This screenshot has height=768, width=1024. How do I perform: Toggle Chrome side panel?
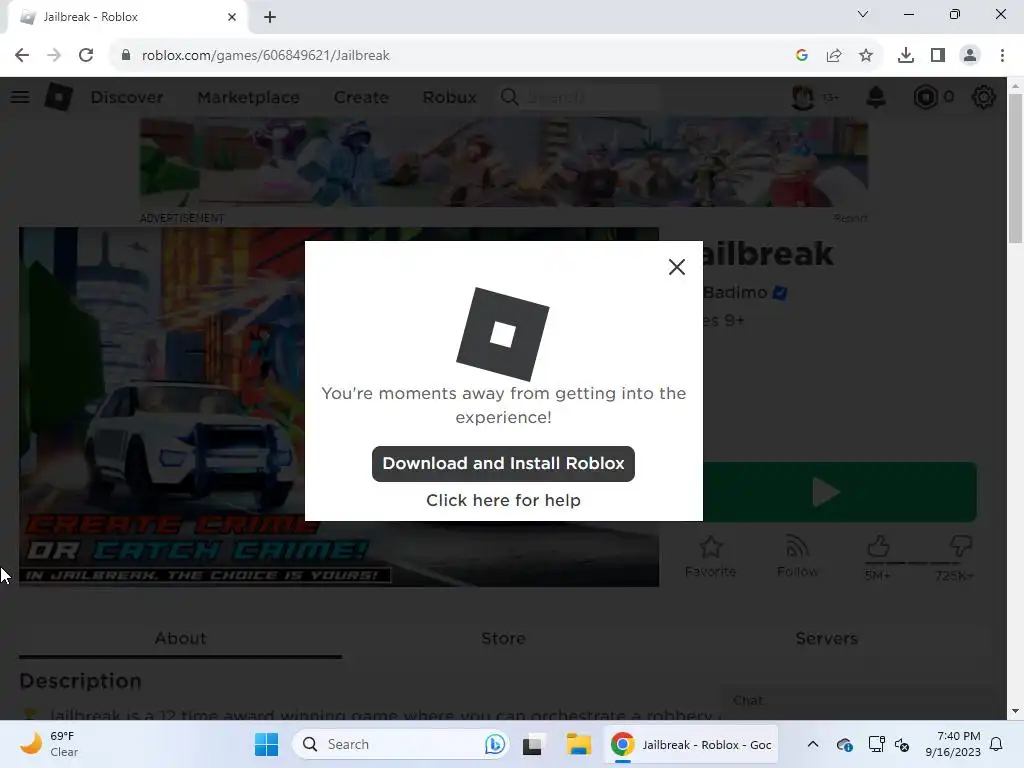(x=937, y=56)
